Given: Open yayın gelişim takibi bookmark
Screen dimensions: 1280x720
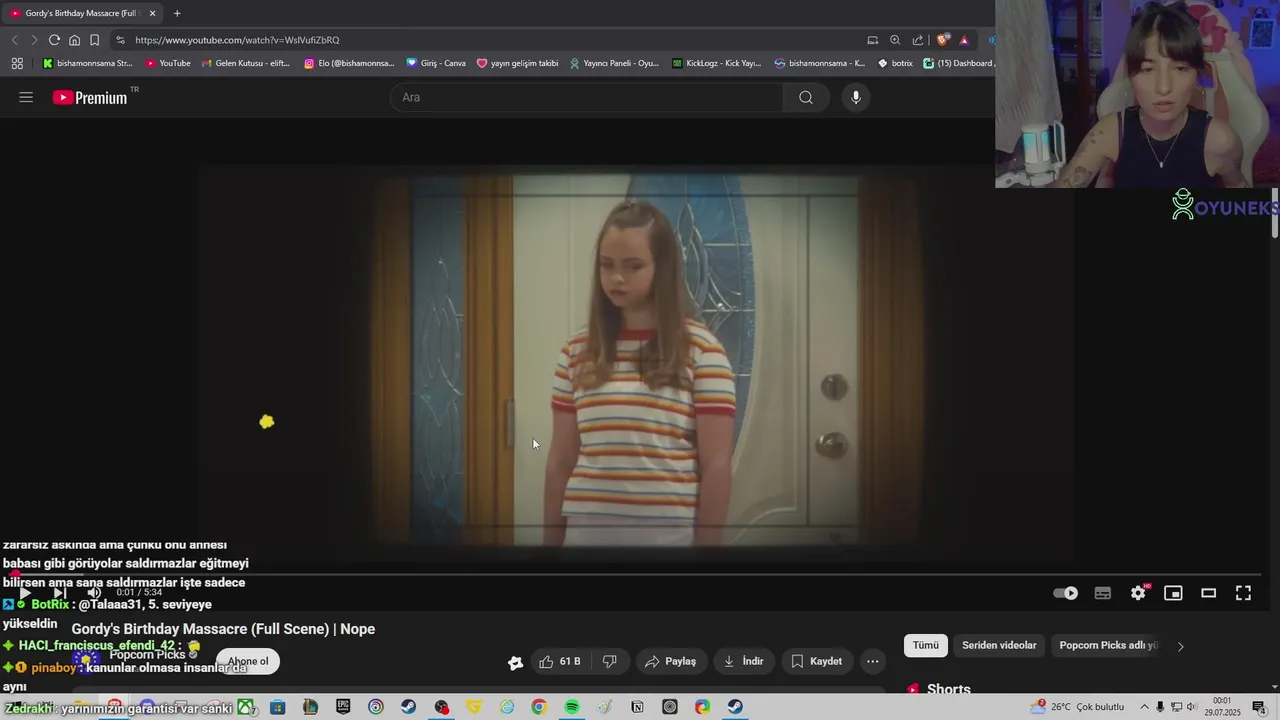Looking at the screenshot, I should point(517,63).
